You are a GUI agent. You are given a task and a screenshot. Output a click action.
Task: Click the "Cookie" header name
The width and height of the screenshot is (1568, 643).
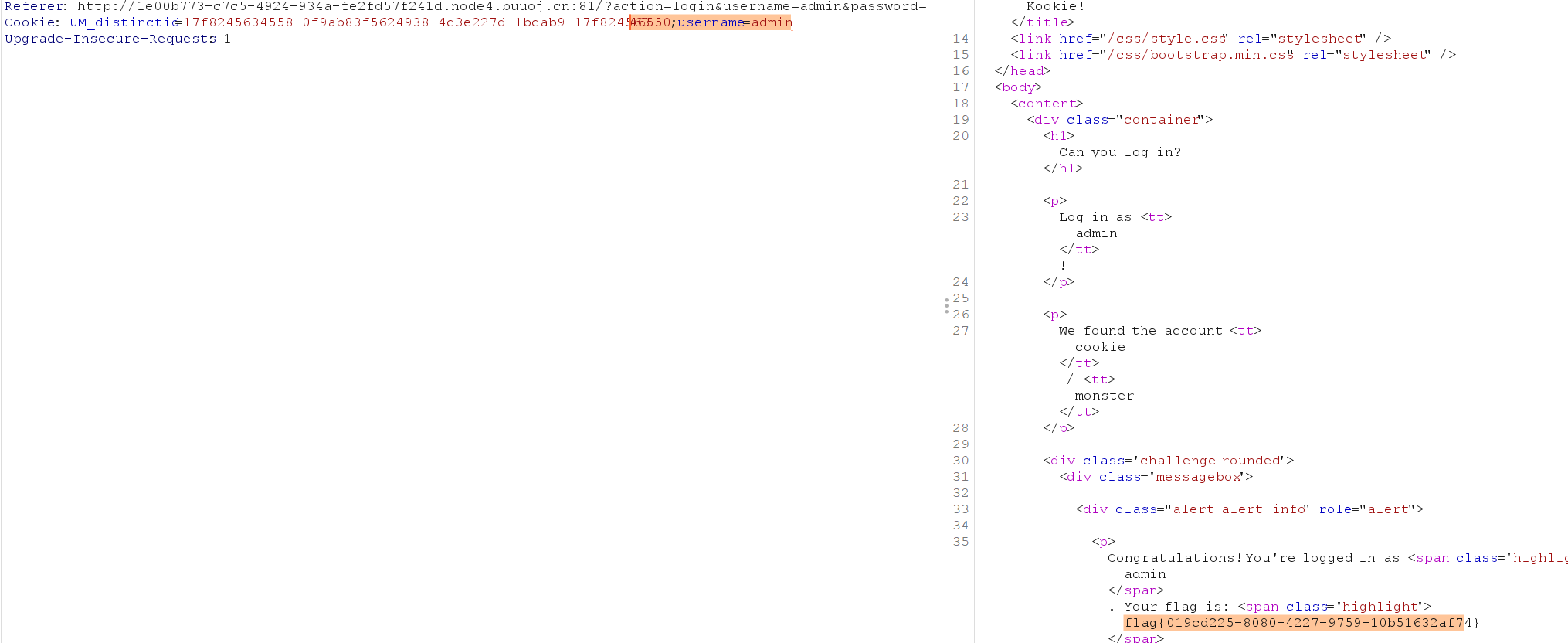coord(30,22)
